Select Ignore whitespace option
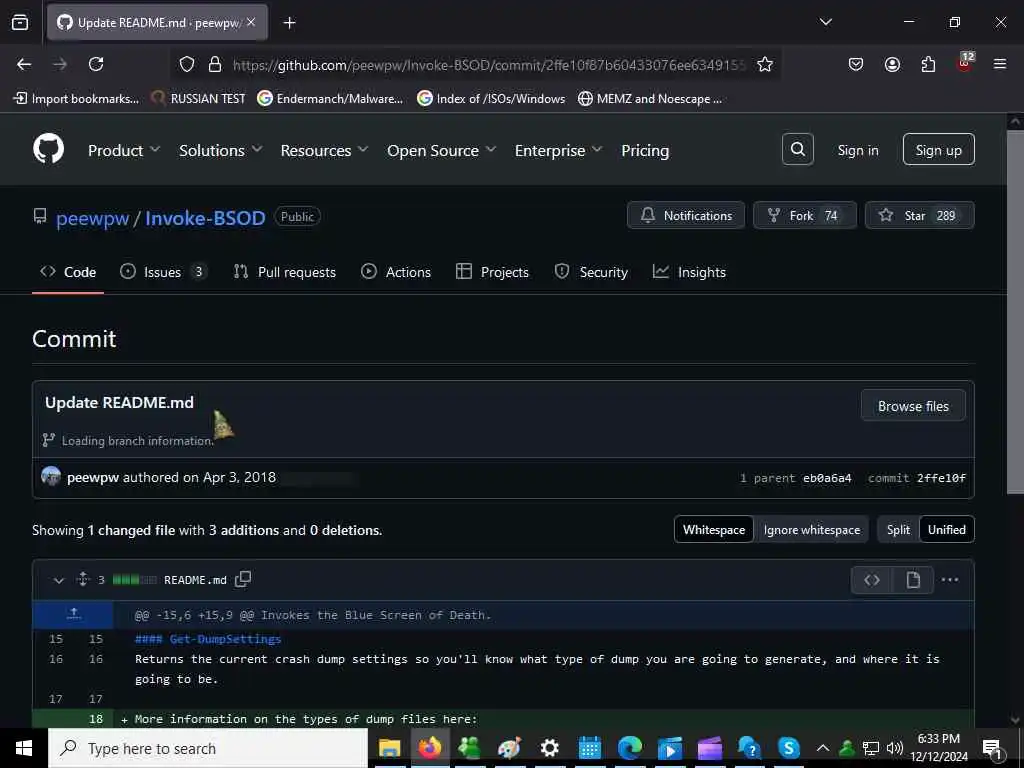 point(812,530)
